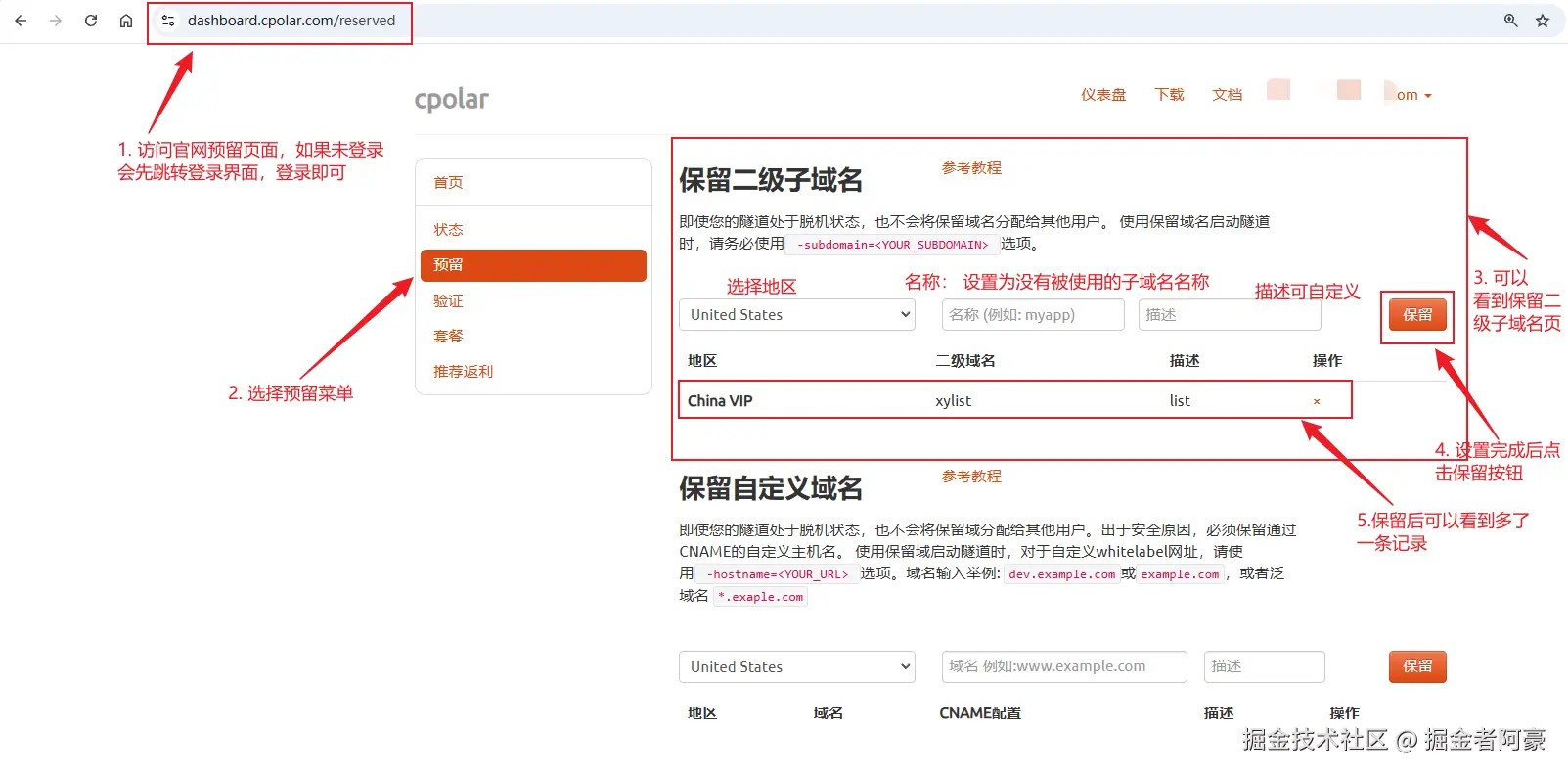Click *.exaple.com code text
This screenshot has height=775, width=1568.
point(760,597)
